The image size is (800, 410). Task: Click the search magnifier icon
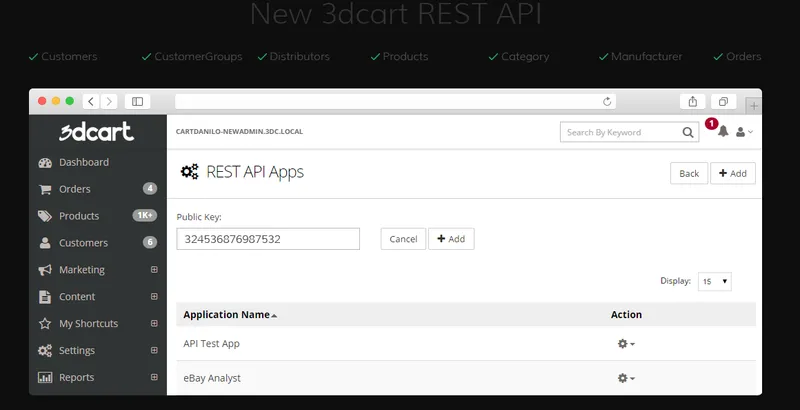(x=688, y=133)
